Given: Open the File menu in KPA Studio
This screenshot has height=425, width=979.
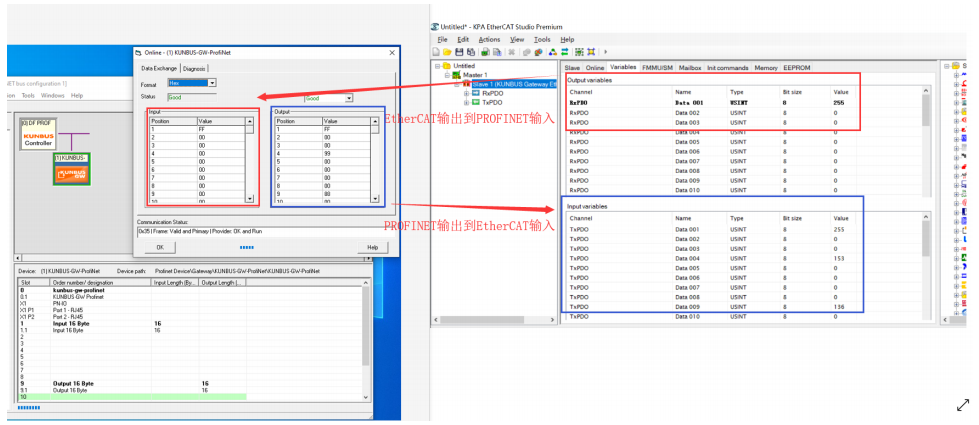Looking at the screenshot, I should 442,39.
